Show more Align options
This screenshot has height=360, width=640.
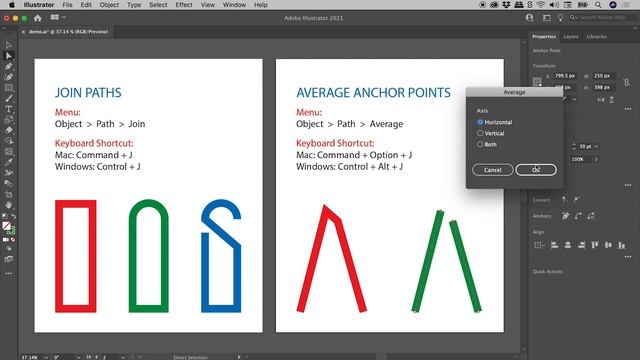click(x=628, y=257)
